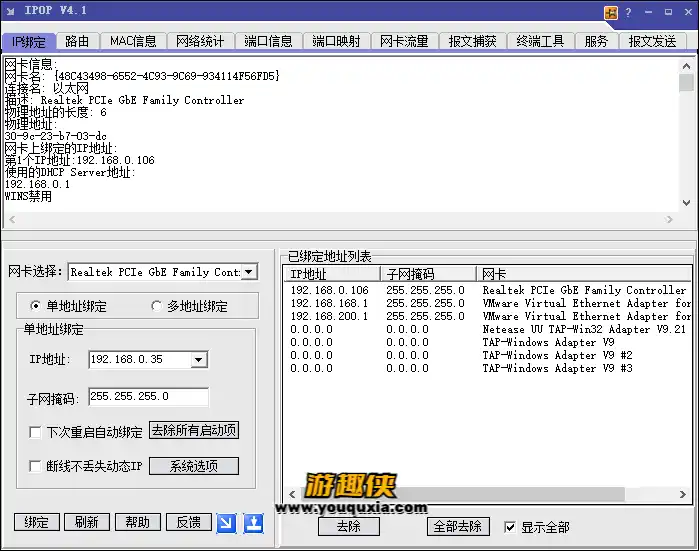Click the info pane scroll up arrow
Screen dimensions: 699x551
point(686,66)
